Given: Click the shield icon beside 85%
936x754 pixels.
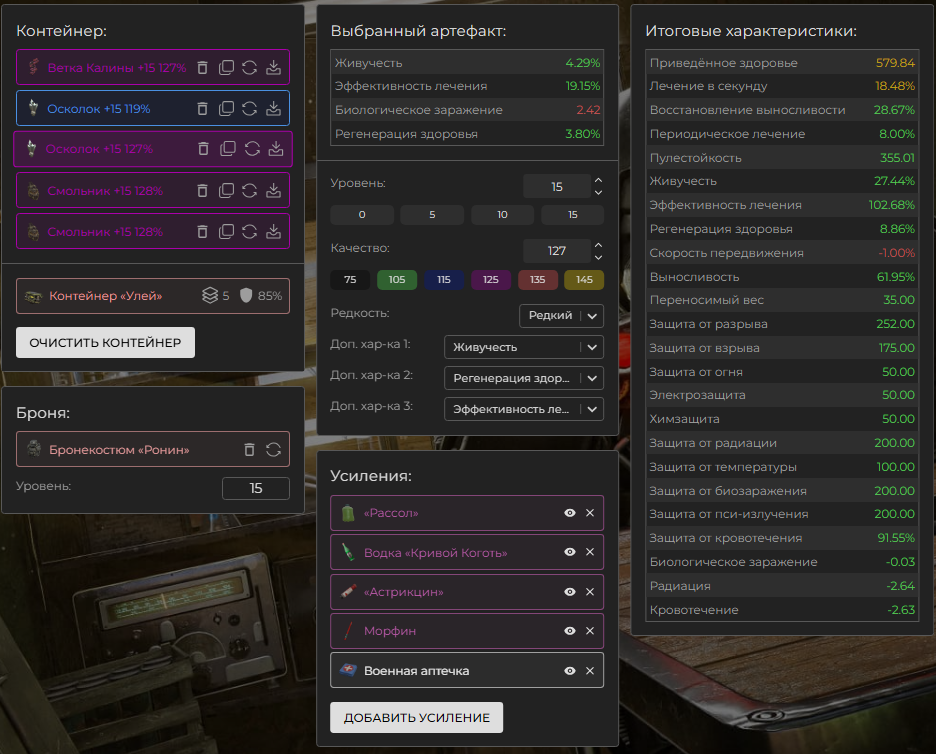Looking at the screenshot, I should click(x=246, y=296).
